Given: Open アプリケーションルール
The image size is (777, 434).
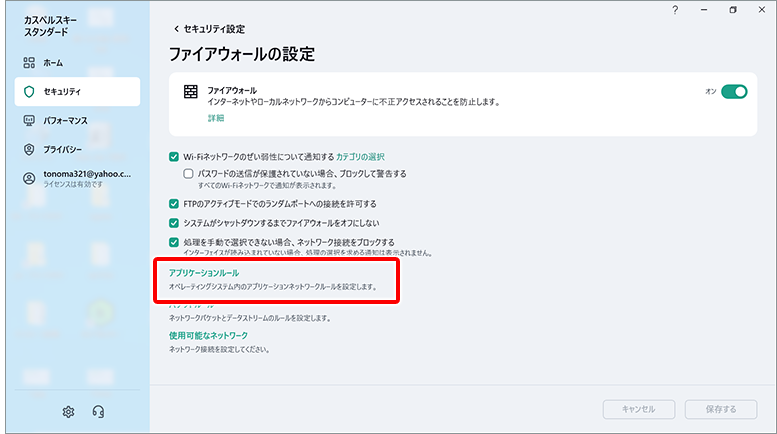Looking at the screenshot, I should pos(204,273).
